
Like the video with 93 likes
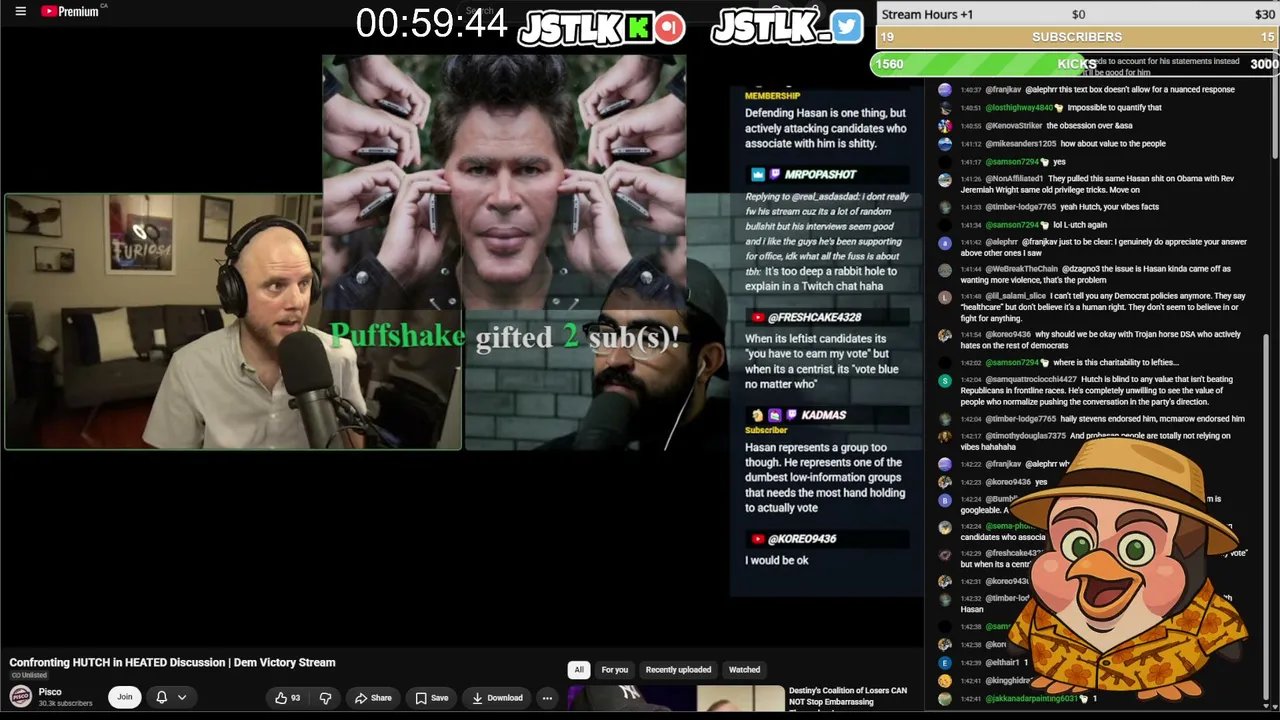click(287, 698)
